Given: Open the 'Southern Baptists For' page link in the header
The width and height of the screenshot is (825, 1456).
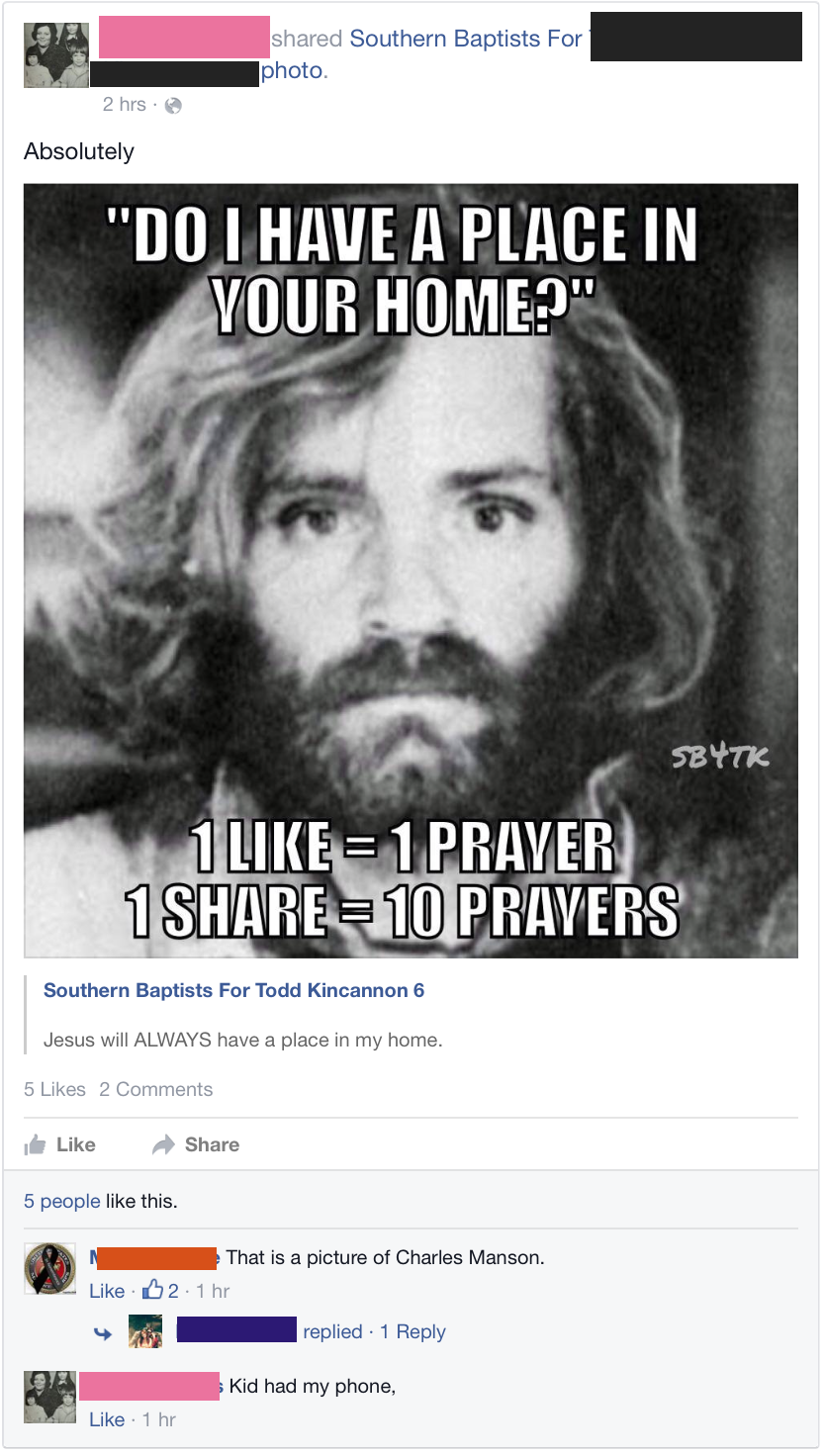Looking at the screenshot, I should coord(466,39).
